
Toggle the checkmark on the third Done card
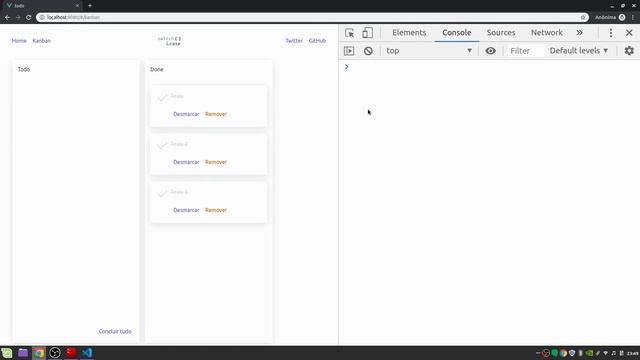[x=162, y=193]
